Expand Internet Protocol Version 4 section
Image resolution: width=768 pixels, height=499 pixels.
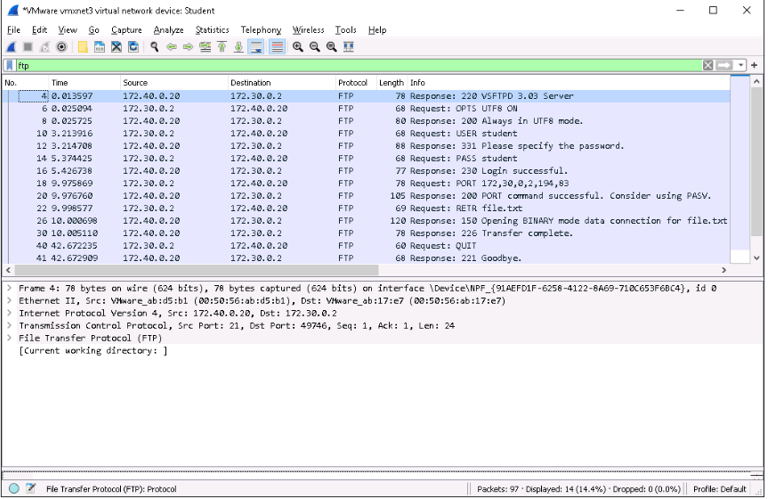point(9,313)
